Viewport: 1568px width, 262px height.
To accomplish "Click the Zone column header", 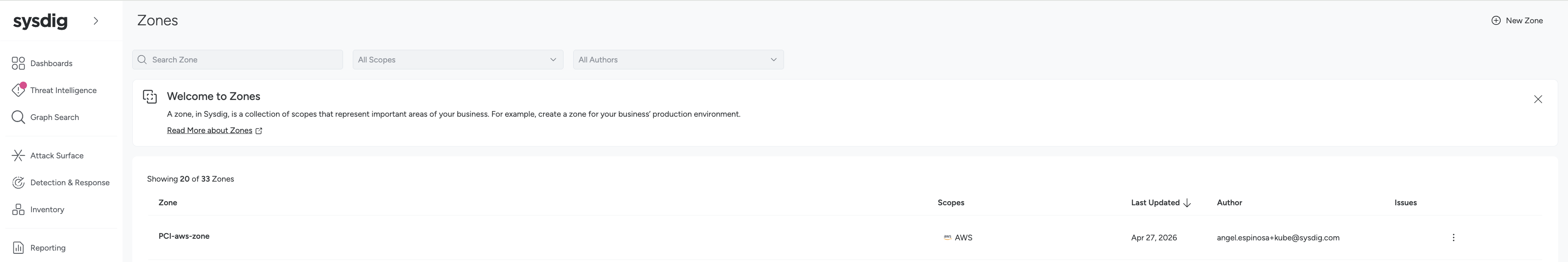I will point(168,202).
